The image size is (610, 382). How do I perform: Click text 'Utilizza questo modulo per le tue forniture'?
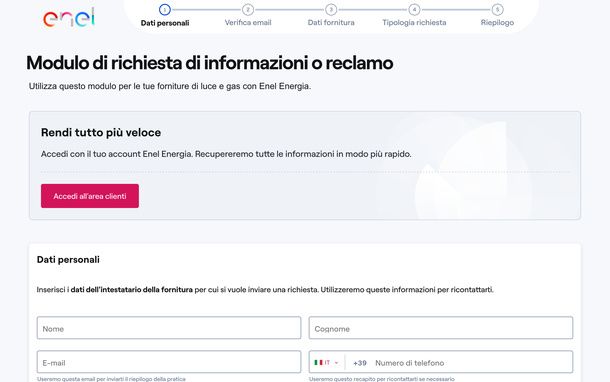170,86
